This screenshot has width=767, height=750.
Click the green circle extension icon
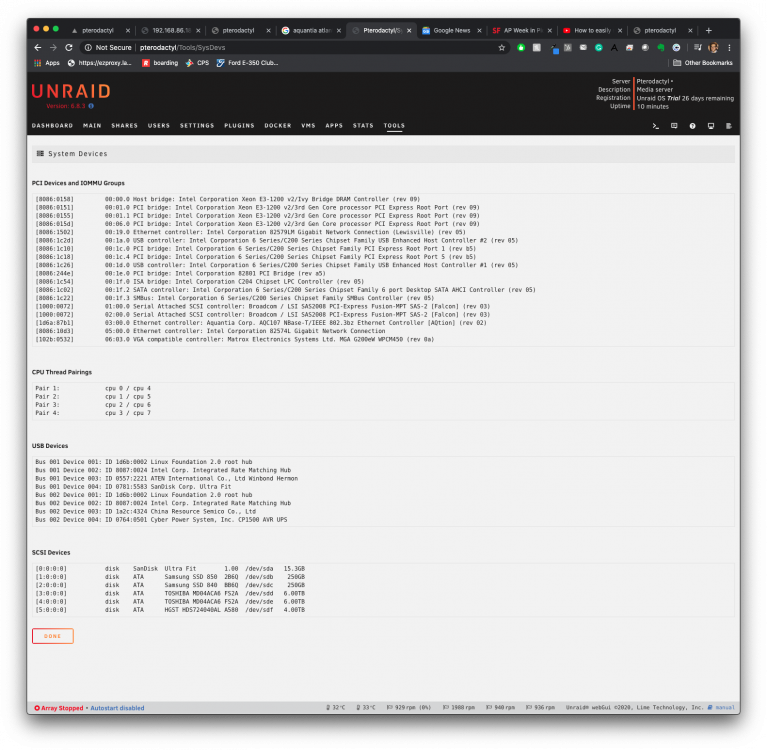[x=521, y=47]
